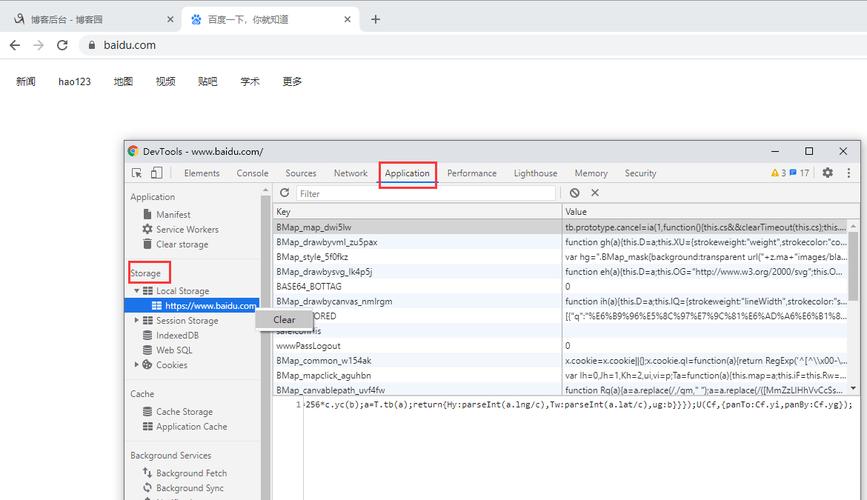Screen dimensions: 867x500
Task: Delete selected storage entry with X icon
Action: (595, 192)
